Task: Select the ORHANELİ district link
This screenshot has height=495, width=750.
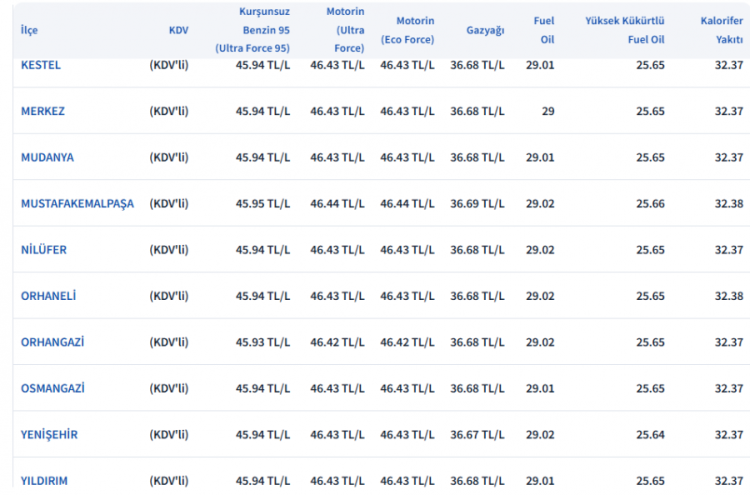Action: coord(49,296)
